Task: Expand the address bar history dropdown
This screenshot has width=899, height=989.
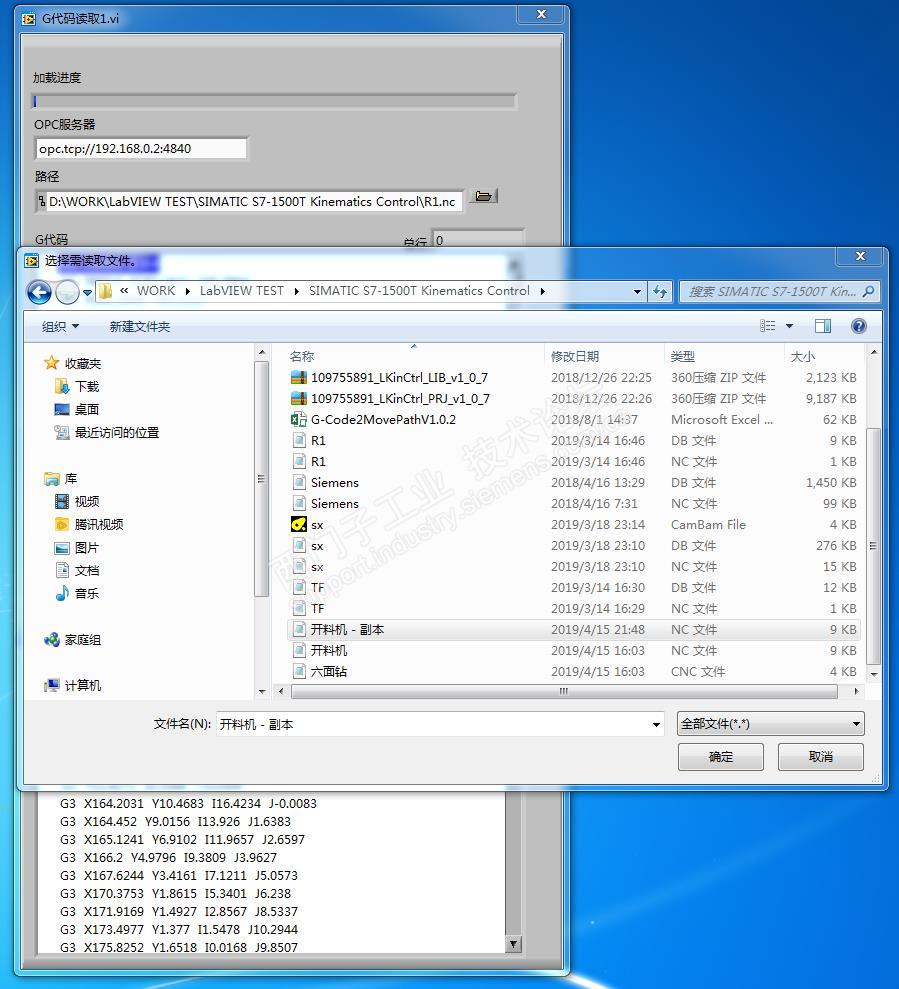Action: (637, 291)
